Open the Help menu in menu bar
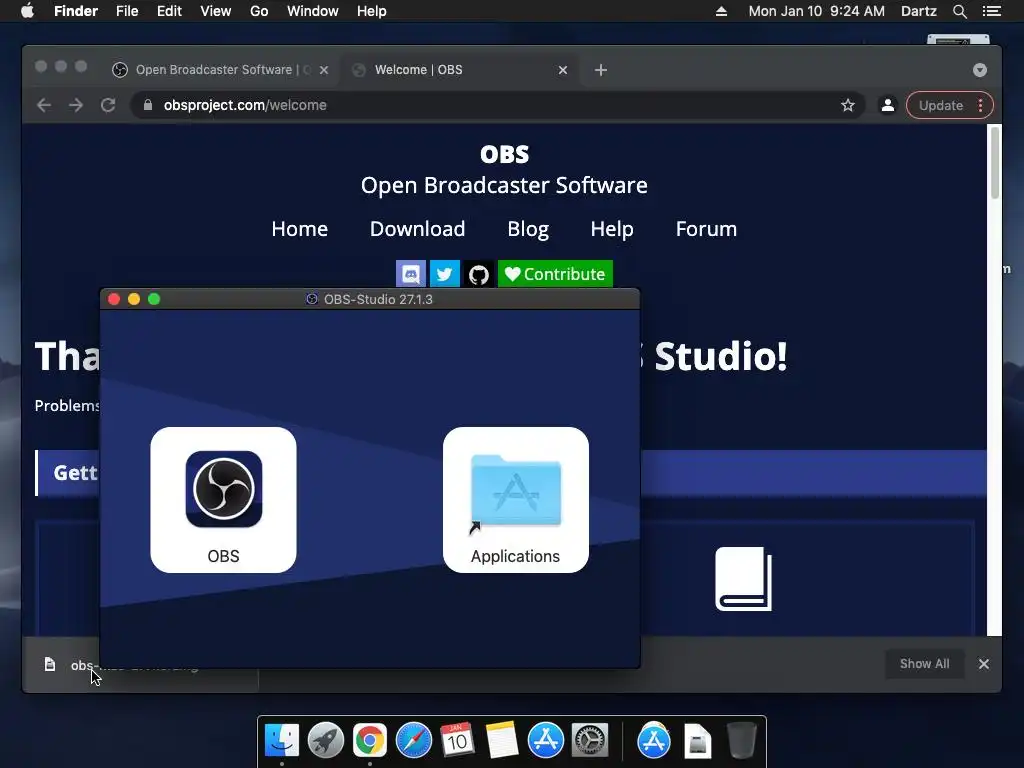This screenshot has width=1024, height=768. (372, 11)
